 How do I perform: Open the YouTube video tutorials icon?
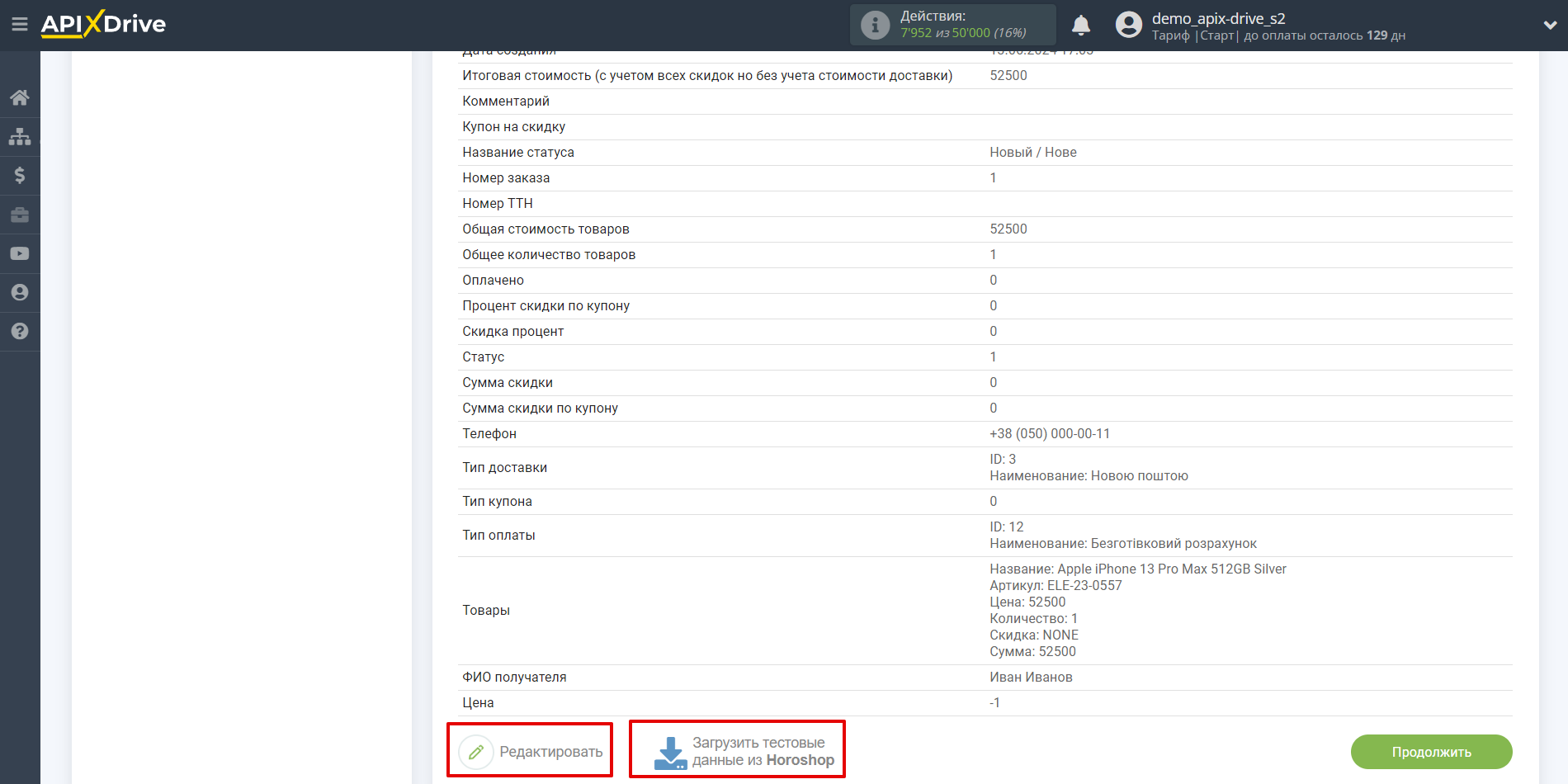click(x=20, y=253)
